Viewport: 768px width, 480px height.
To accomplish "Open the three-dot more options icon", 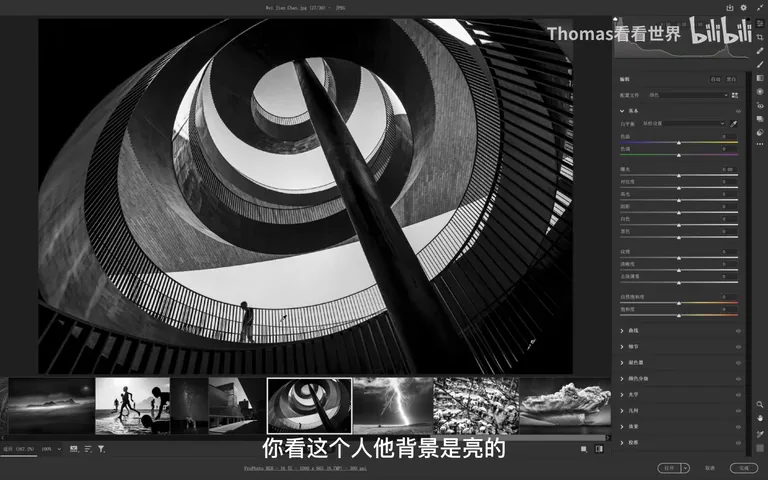I will click(760, 144).
